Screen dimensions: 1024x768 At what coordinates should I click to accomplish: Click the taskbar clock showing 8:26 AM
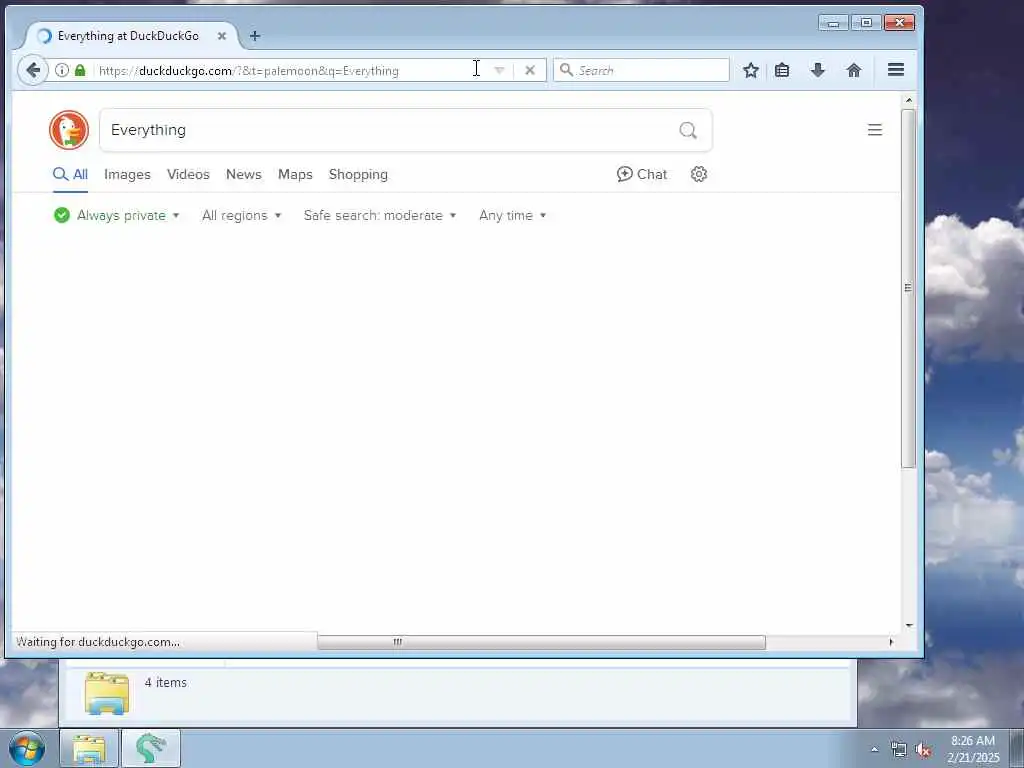(x=972, y=749)
